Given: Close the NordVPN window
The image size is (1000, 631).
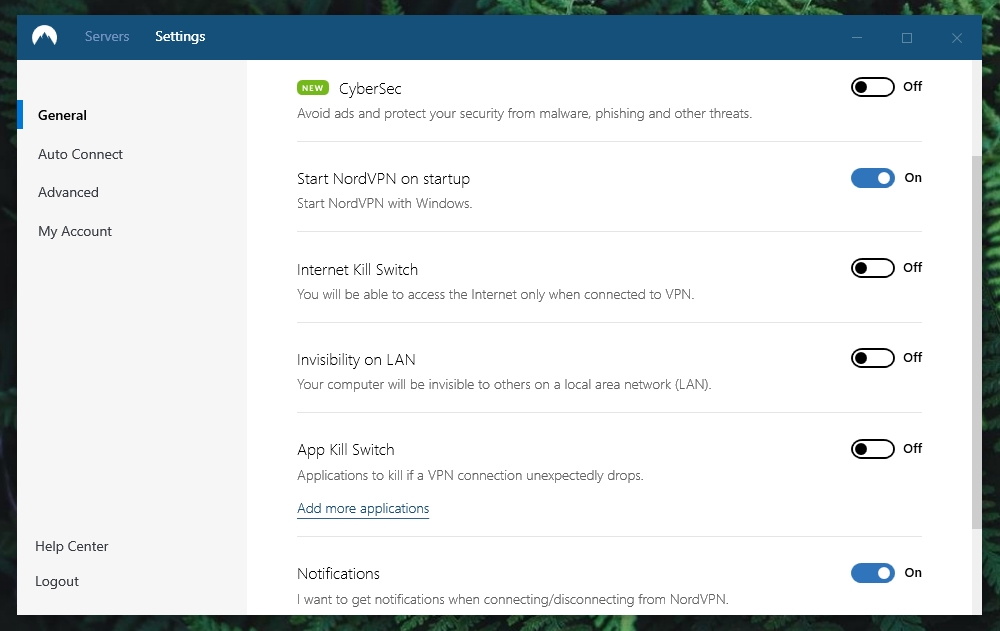Looking at the screenshot, I should pos(957,38).
